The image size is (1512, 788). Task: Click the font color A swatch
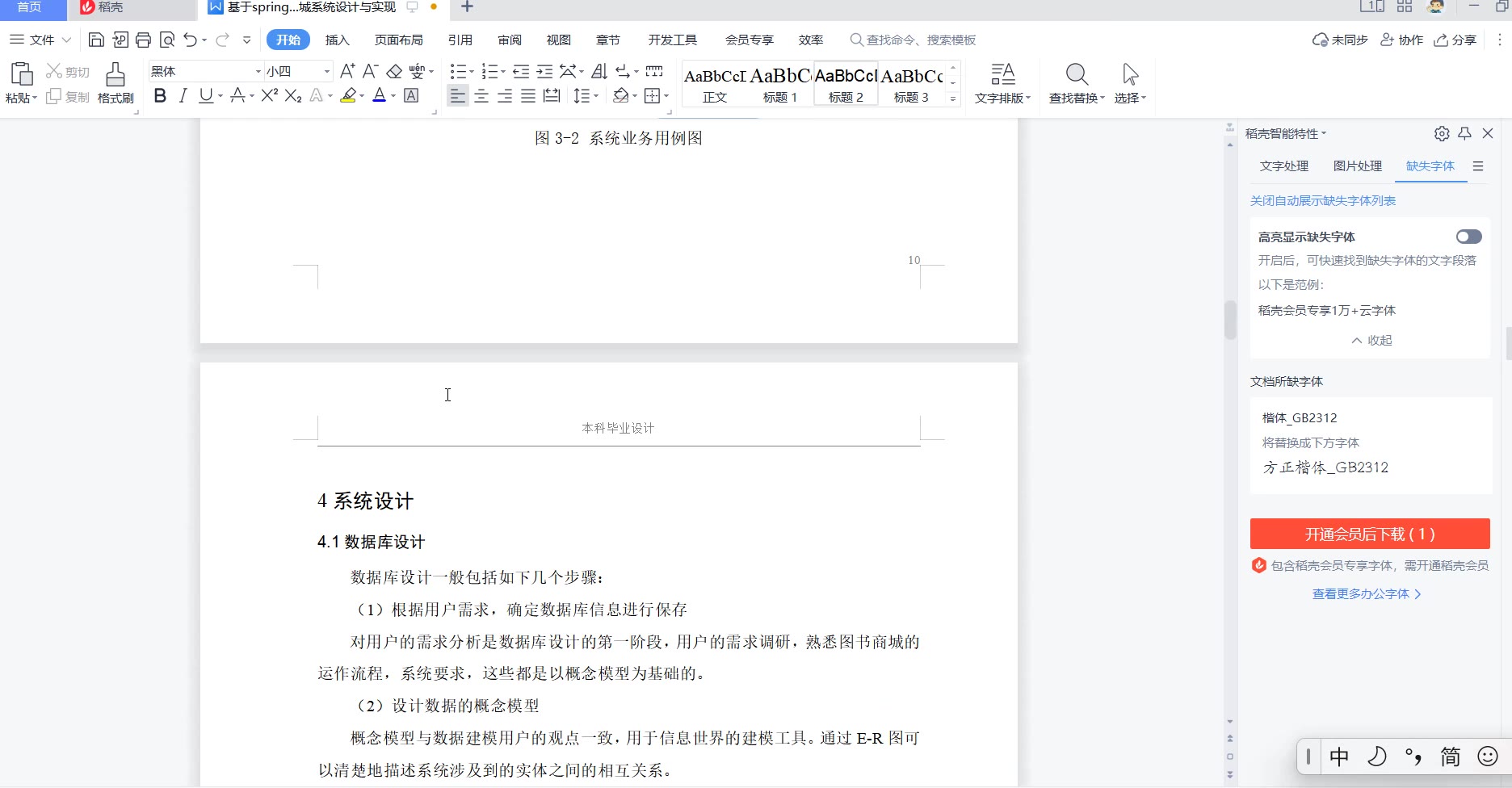(x=379, y=96)
